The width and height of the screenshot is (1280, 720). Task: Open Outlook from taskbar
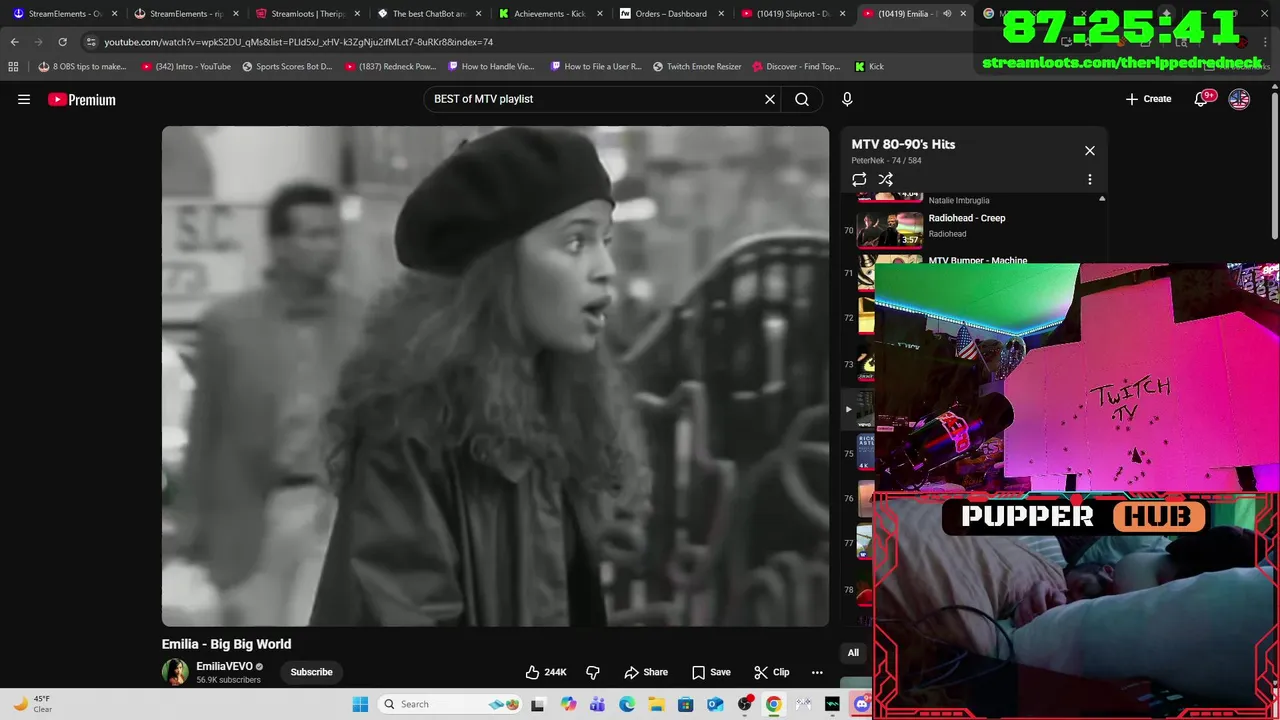click(715, 704)
